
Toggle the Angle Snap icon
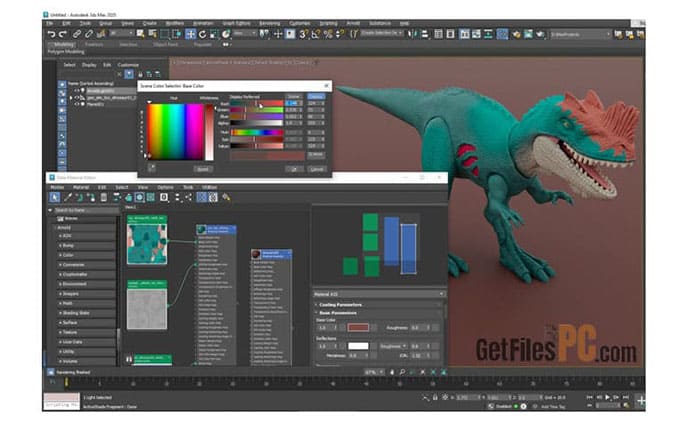[316, 34]
